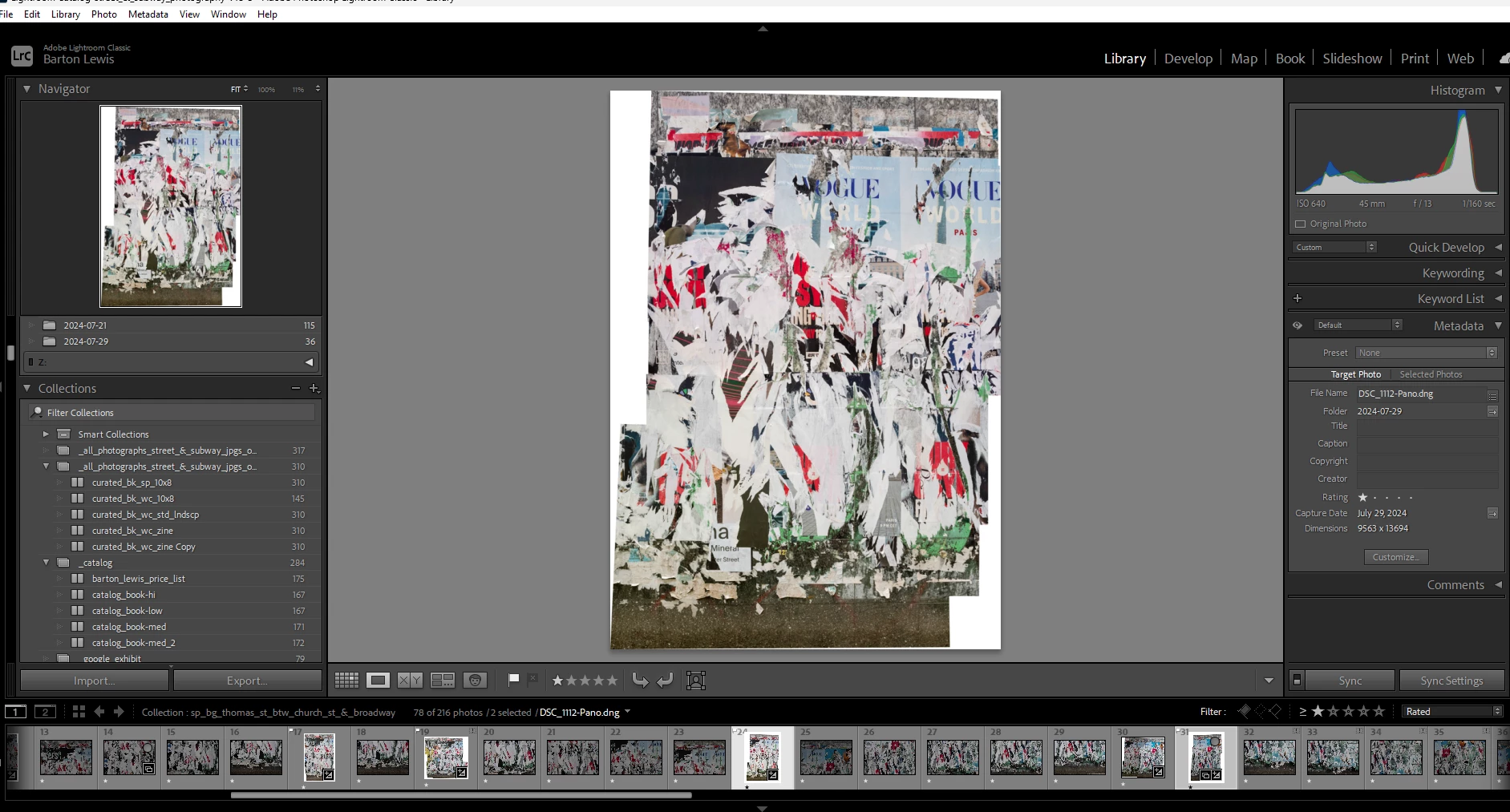Open metadata Preset dropdown
The image size is (1510, 812).
(1426, 353)
